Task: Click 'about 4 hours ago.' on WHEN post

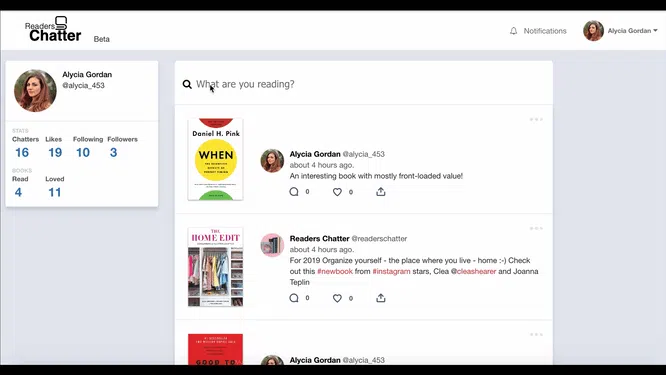Action: click(x=322, y=165)
